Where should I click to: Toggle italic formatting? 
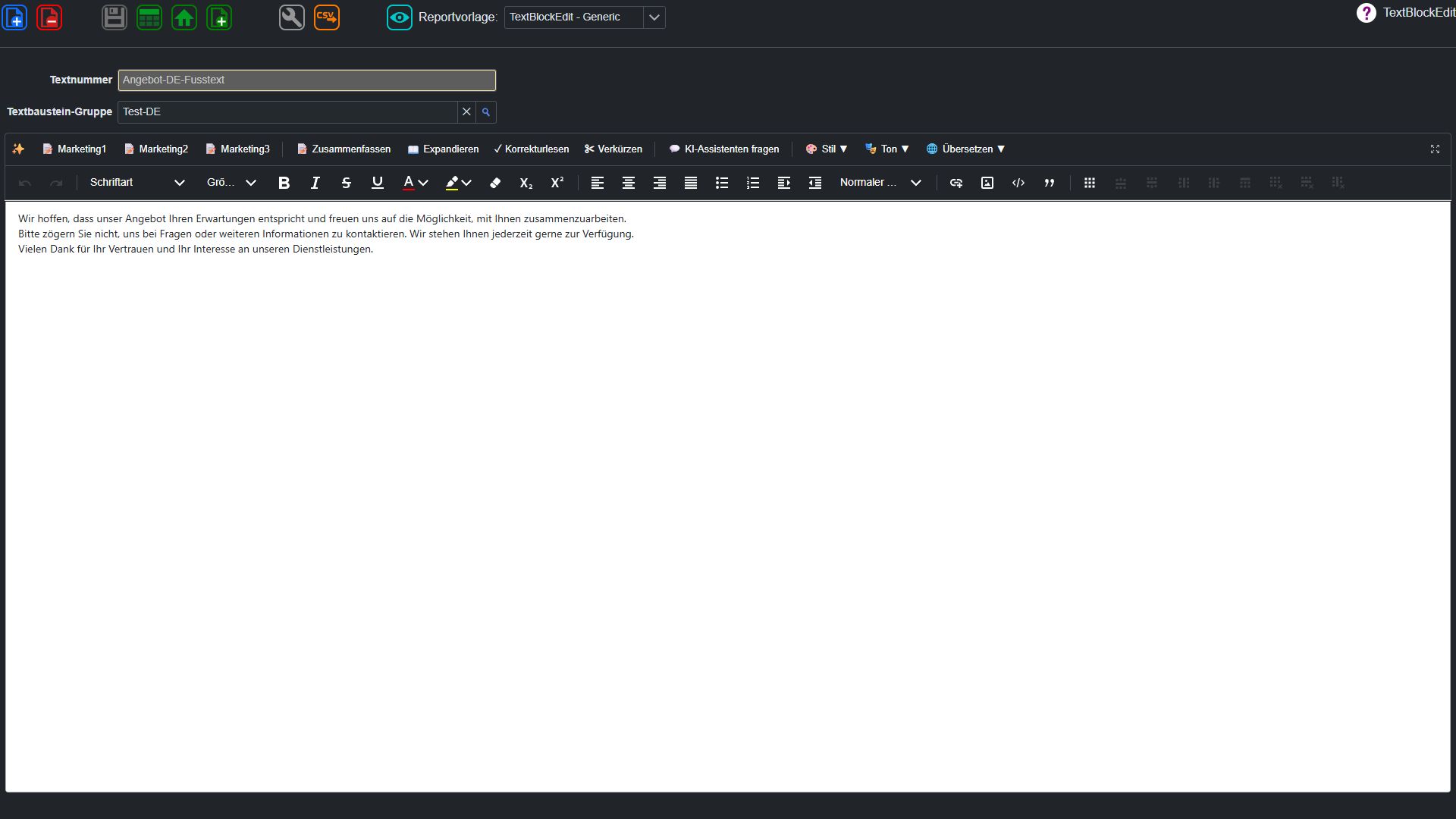point(315,183)
